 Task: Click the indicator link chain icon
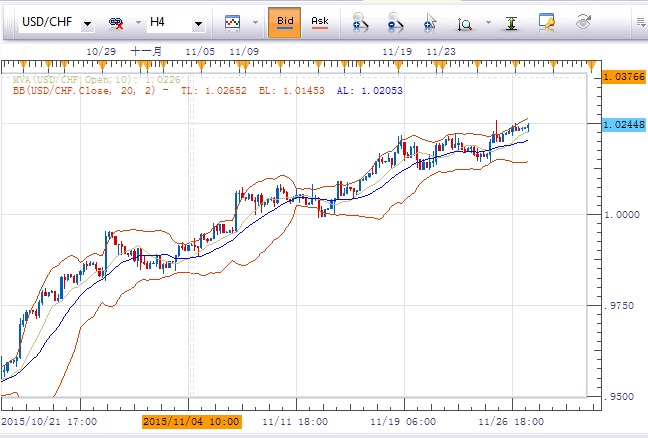tap(118, 21)
